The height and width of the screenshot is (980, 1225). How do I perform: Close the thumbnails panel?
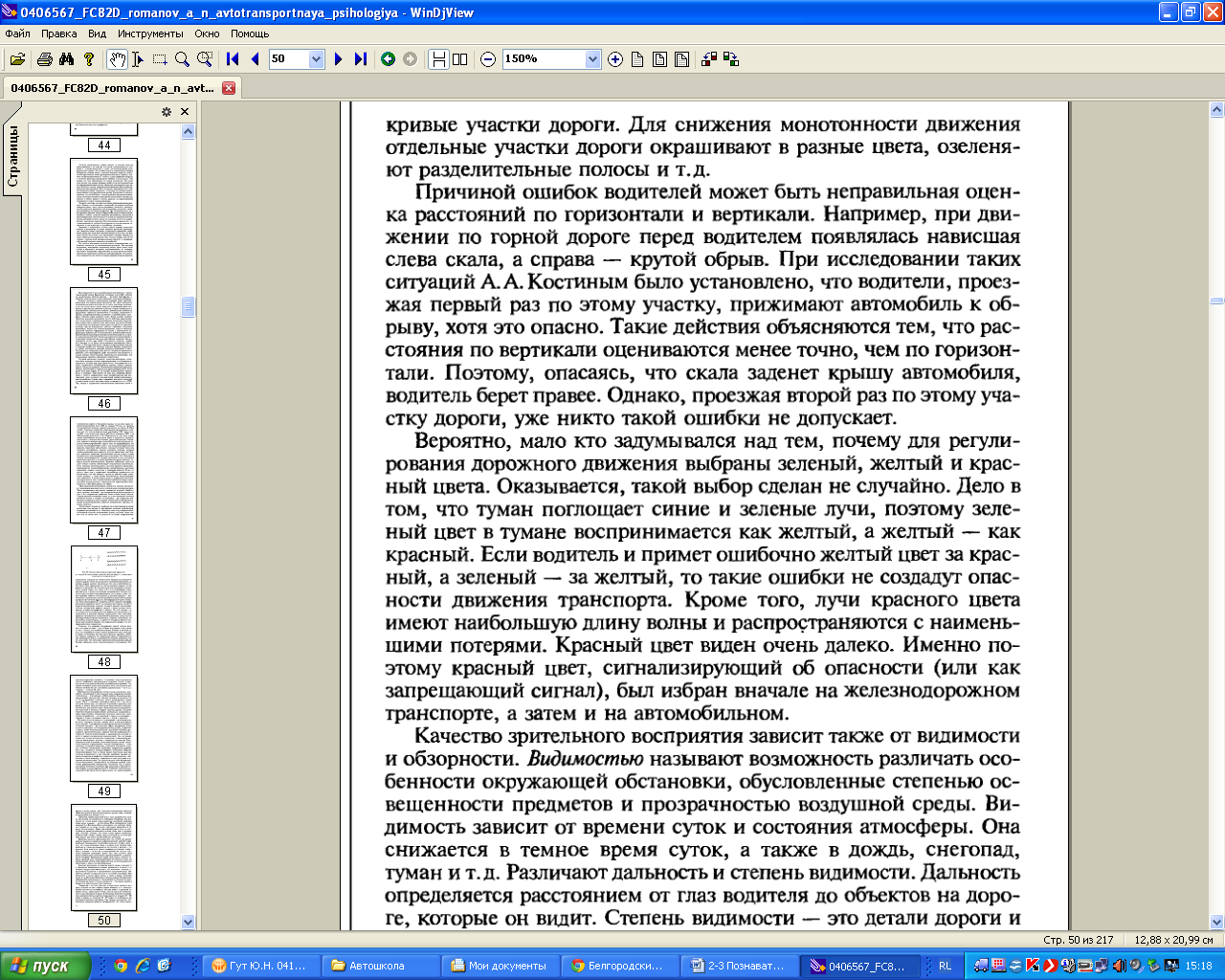tap(185, 112)
